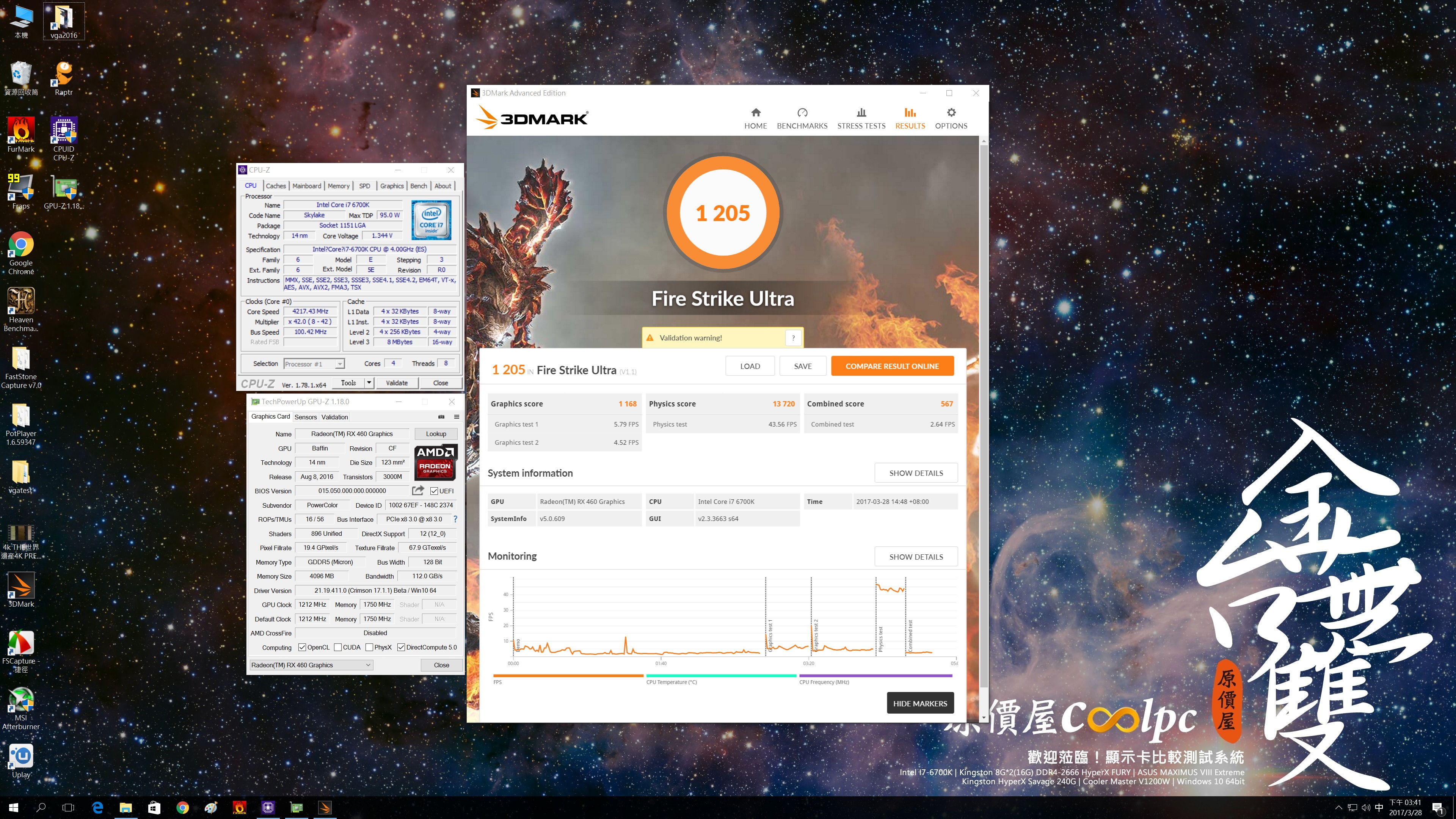The height and width of the screenshot is (819, 1456).
Task: Open the GPU-Z 1.18 desktop shortcut
Action: 64,191
